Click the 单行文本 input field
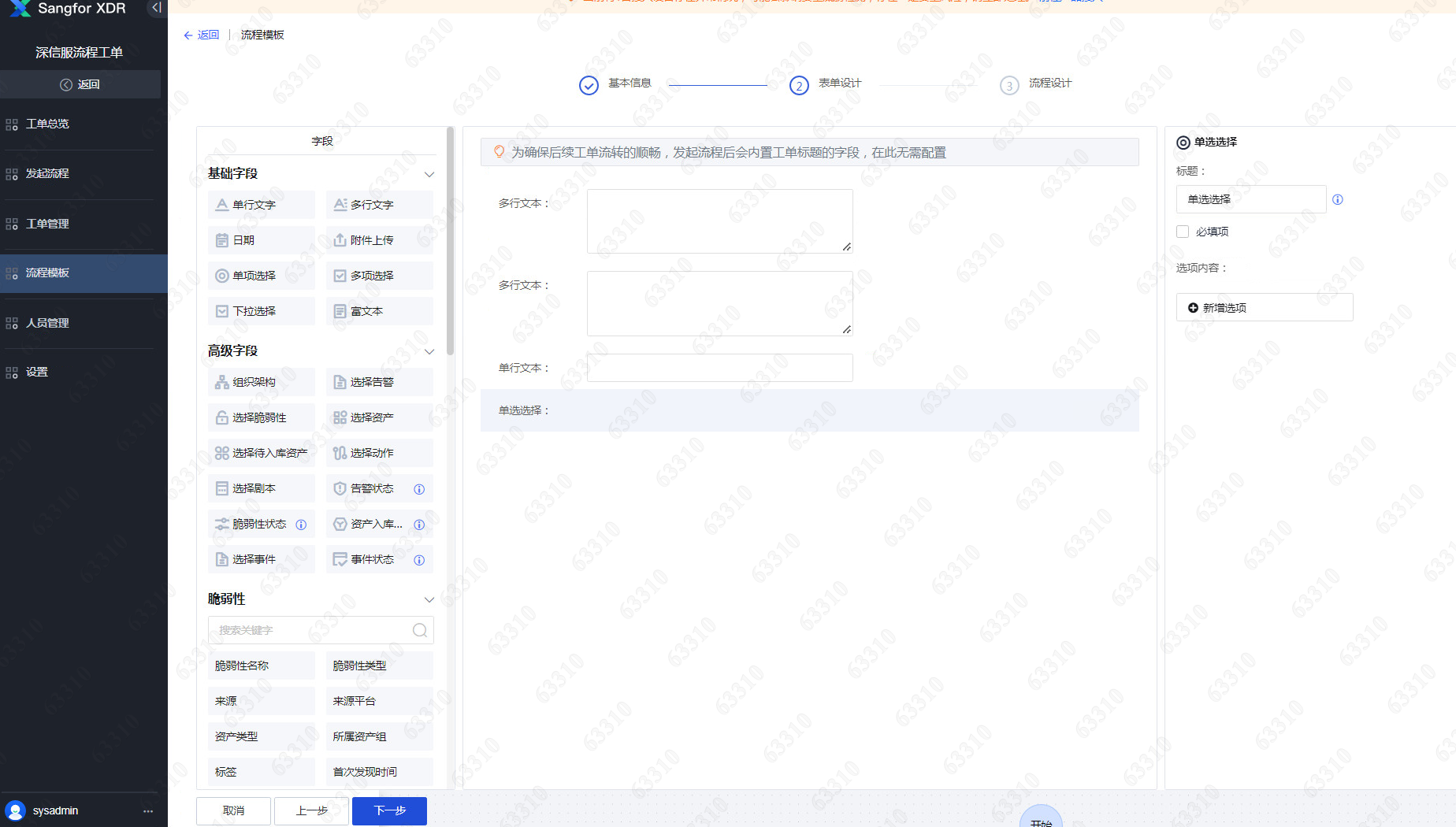 pyautogui.click(x=719, y=368)
